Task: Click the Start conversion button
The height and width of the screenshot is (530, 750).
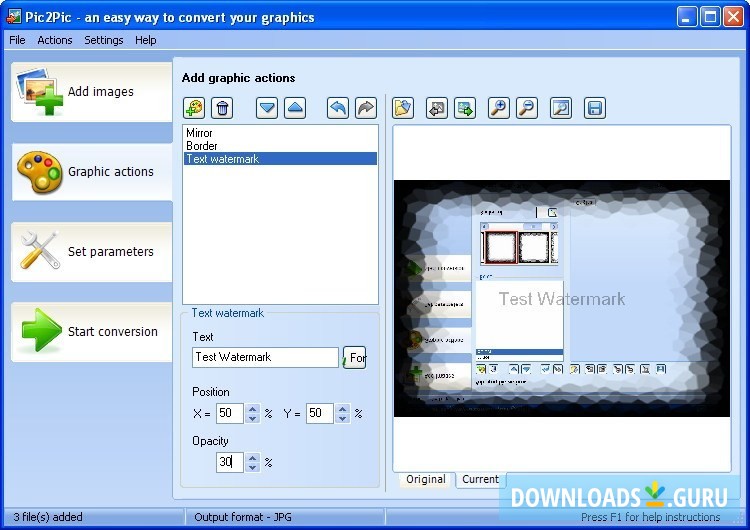Action: point(91,331)
